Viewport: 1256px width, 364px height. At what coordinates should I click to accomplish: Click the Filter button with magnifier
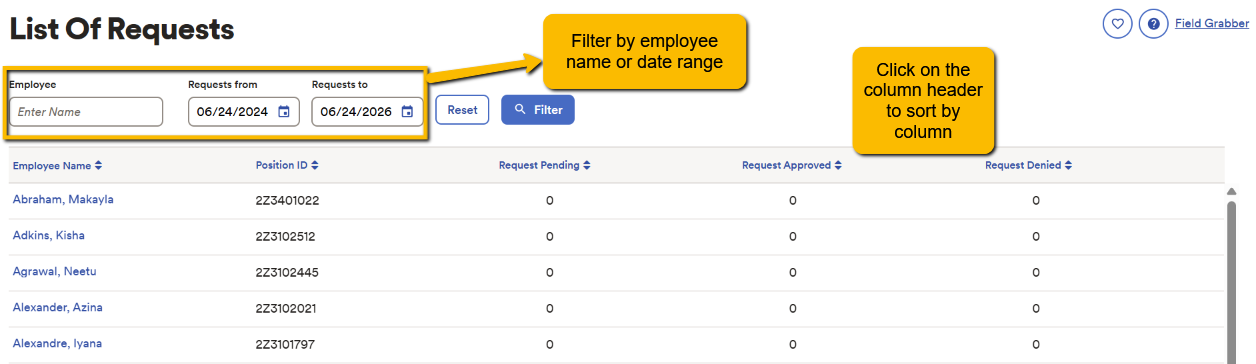[x=538, y=110]
